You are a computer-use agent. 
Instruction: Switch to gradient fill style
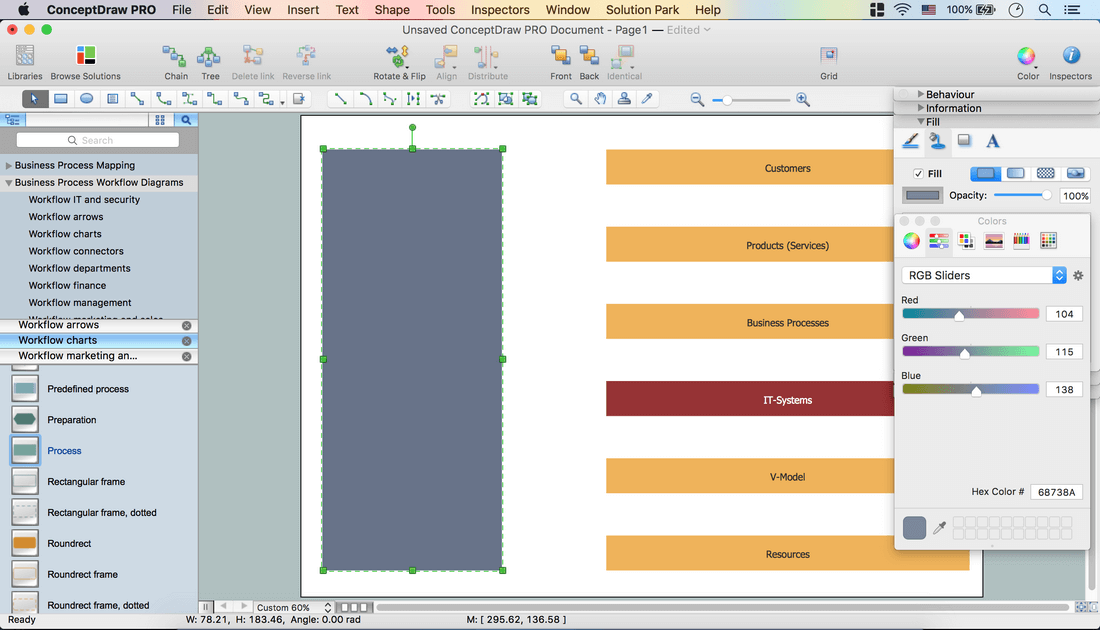(1016, 174)
